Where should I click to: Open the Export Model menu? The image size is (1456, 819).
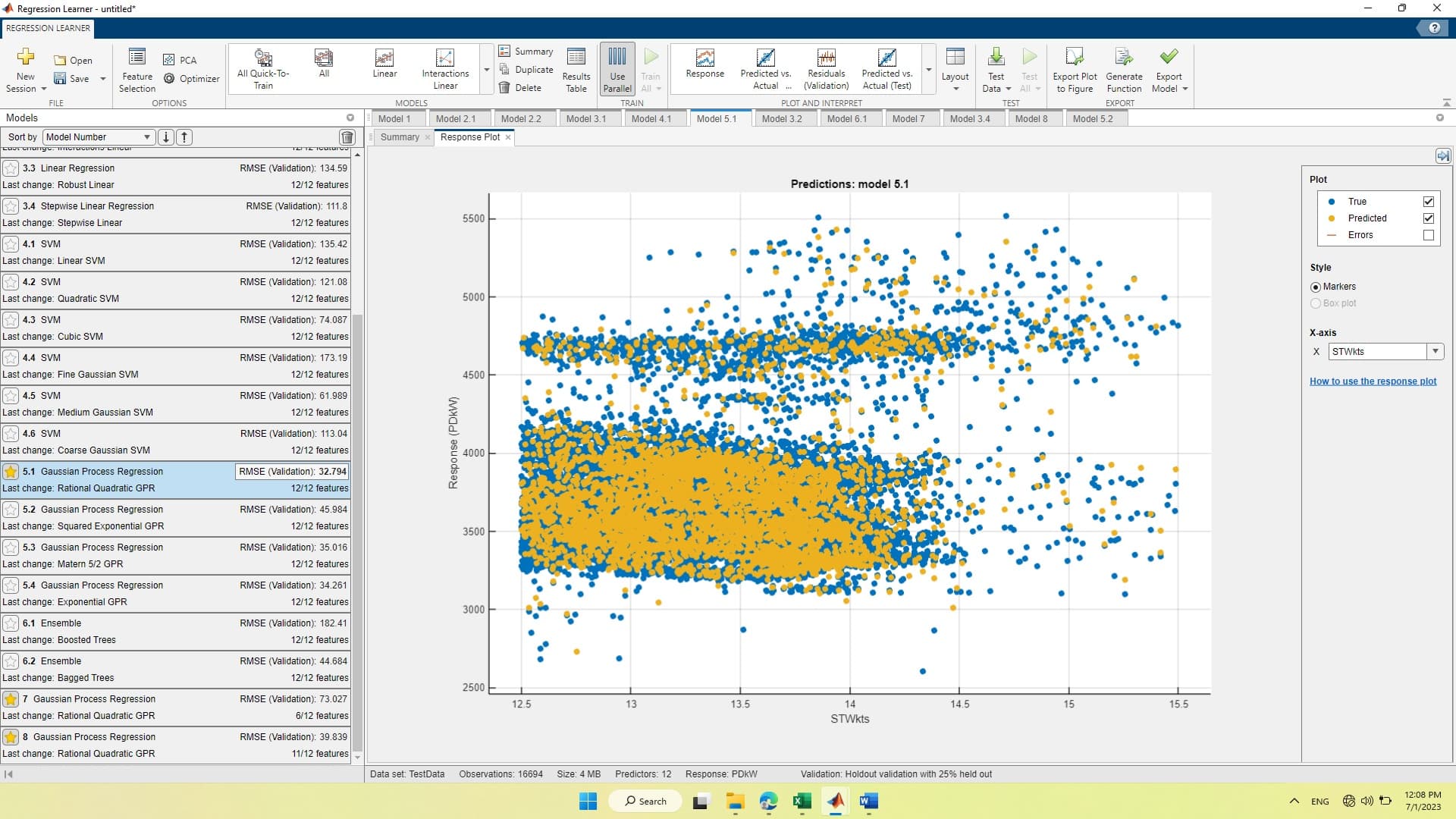click(1169, 70)
